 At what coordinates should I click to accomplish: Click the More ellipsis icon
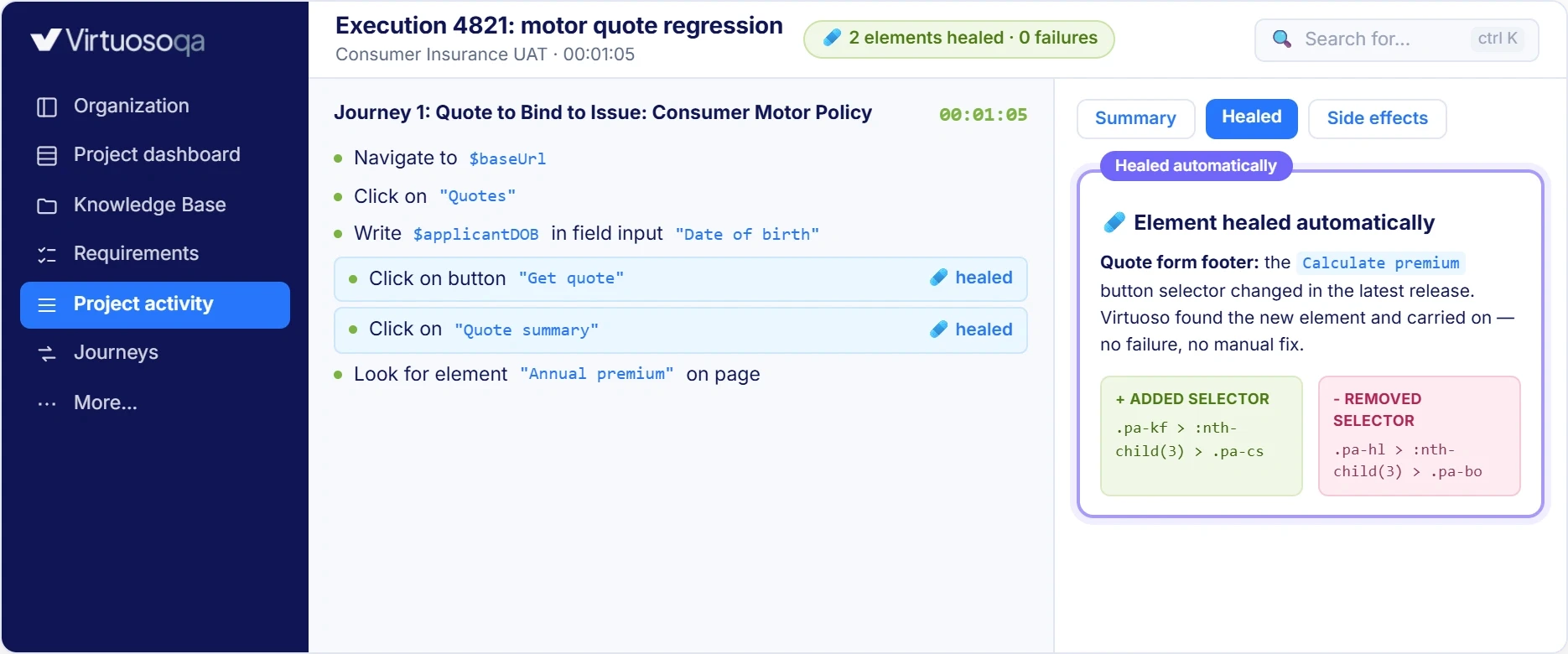[x=47, y=403]
